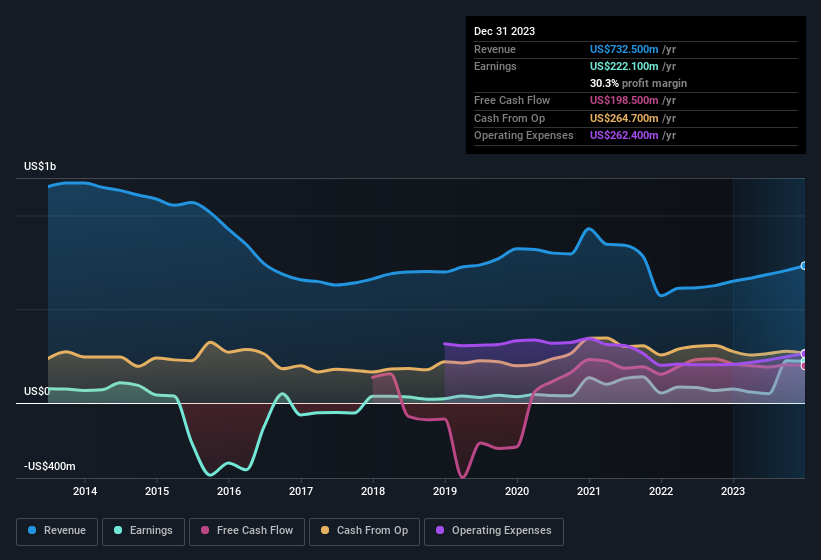
Task: Select the 2023 year on the axis
Action: click(x=733, y=491)
